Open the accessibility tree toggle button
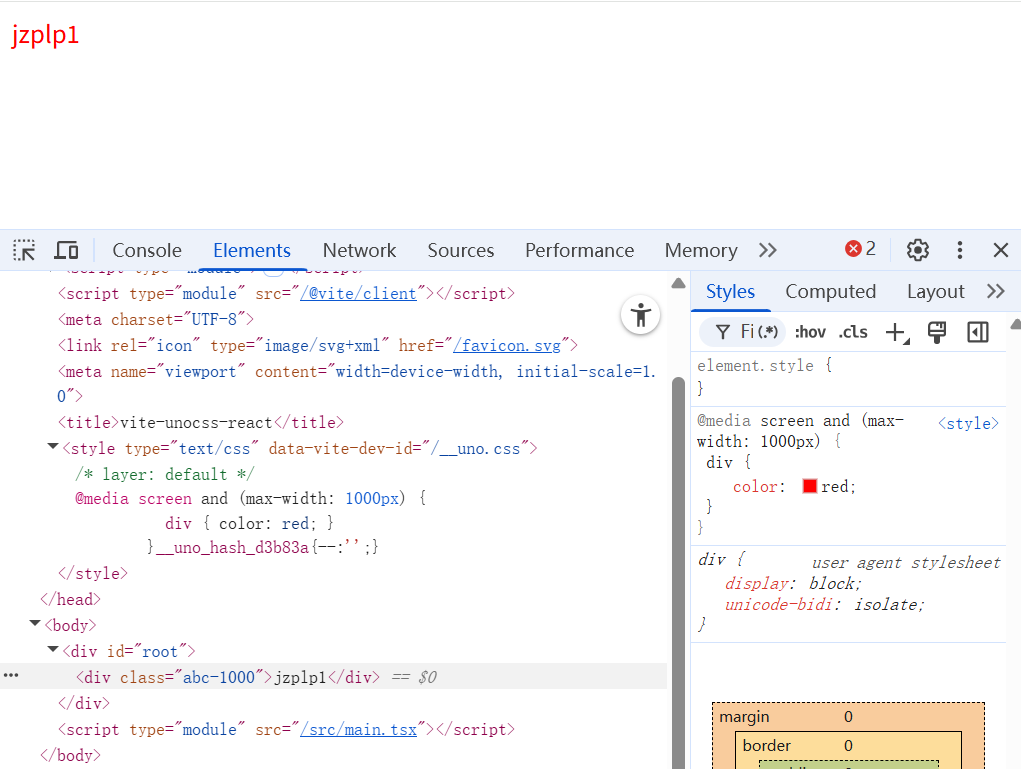 (x=640, y=315)
